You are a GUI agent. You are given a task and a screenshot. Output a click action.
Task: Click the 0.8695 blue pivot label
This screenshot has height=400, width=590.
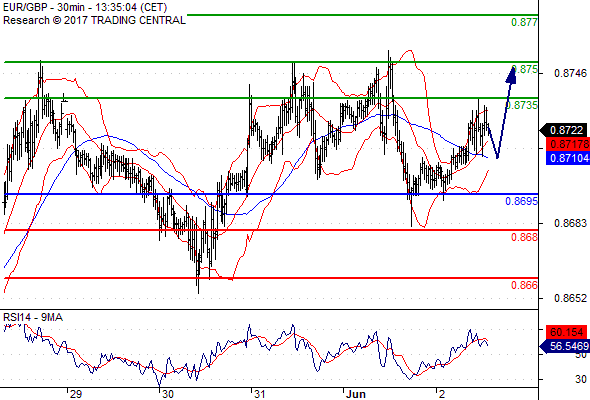522,201
